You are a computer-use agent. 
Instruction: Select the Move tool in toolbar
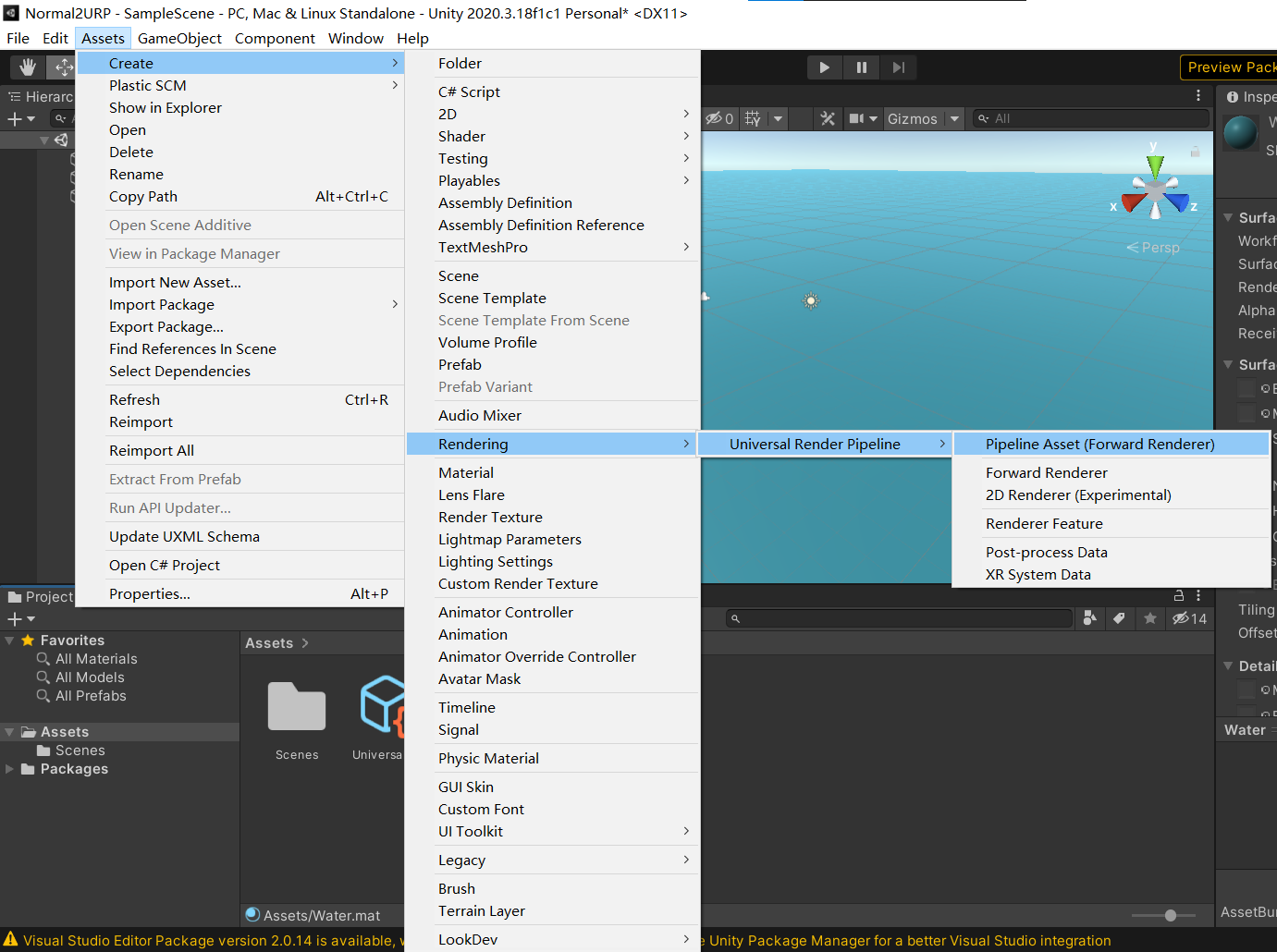(x=63, y=67)
